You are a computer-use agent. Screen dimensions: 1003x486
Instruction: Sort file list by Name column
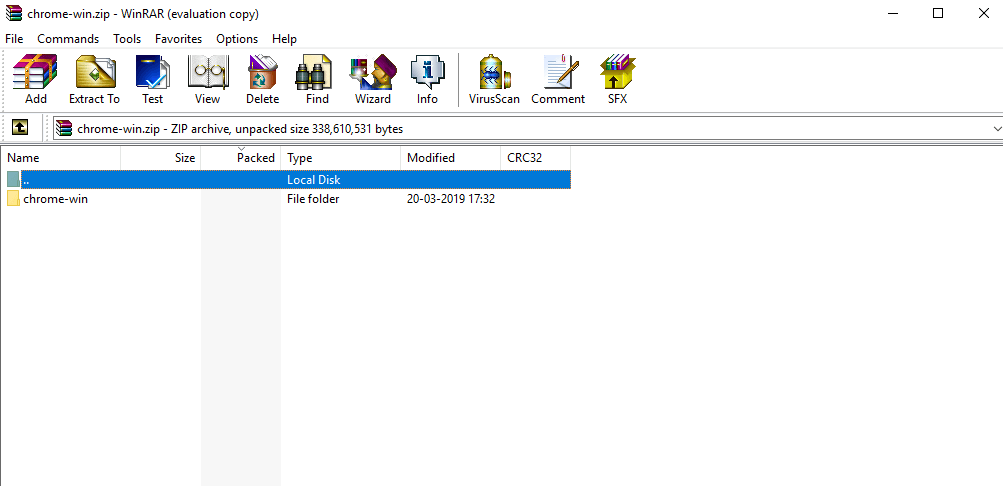60,158
